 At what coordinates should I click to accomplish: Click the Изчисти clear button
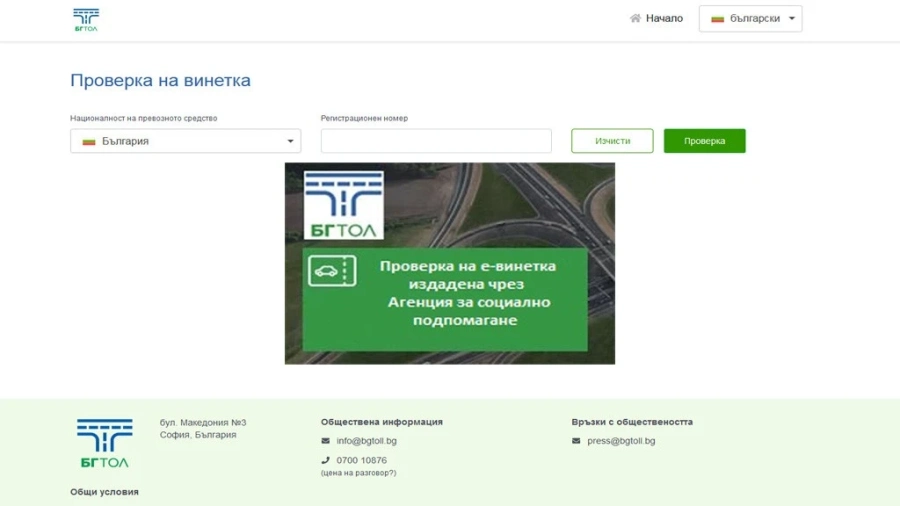point(612,141)
